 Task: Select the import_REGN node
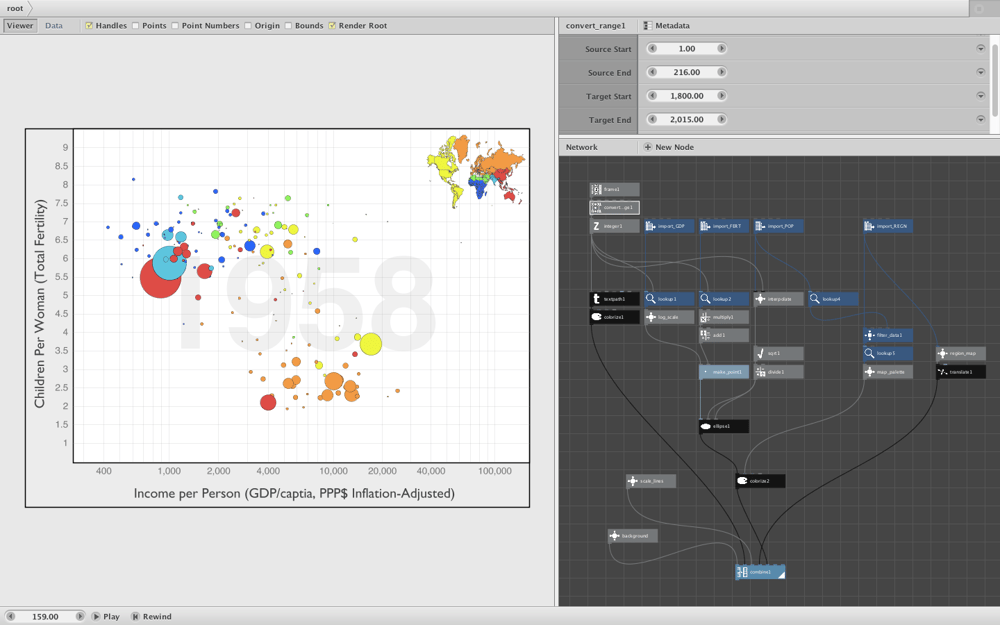tap(888, 226)
